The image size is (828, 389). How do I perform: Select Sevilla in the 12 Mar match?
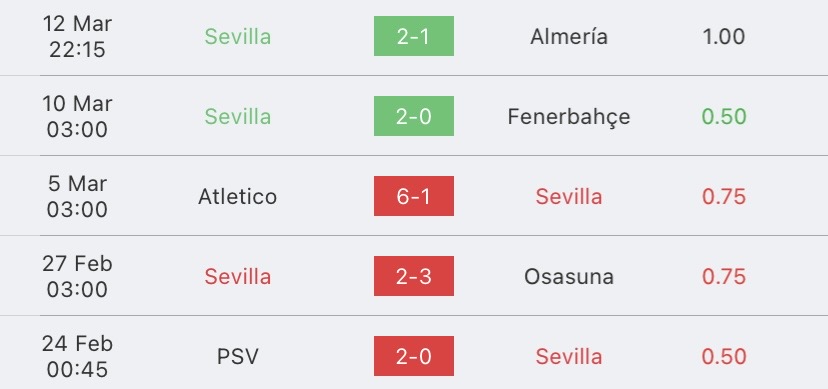pos(238,36)
